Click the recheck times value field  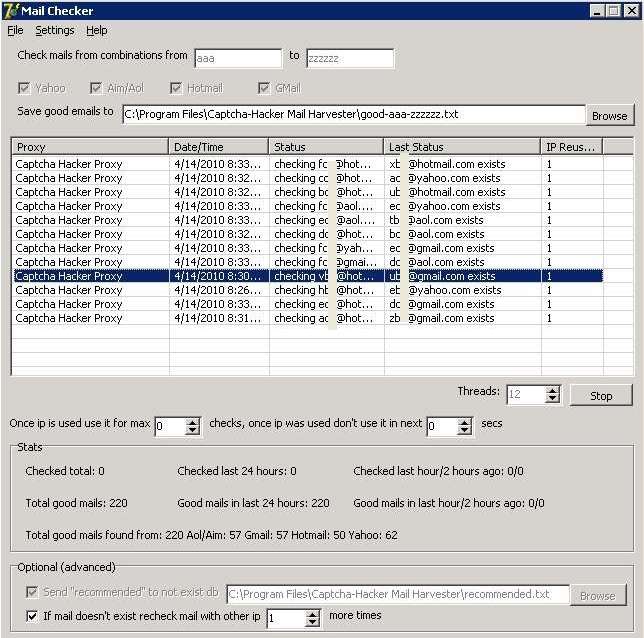pyautogui.click(x=287, y=618)
